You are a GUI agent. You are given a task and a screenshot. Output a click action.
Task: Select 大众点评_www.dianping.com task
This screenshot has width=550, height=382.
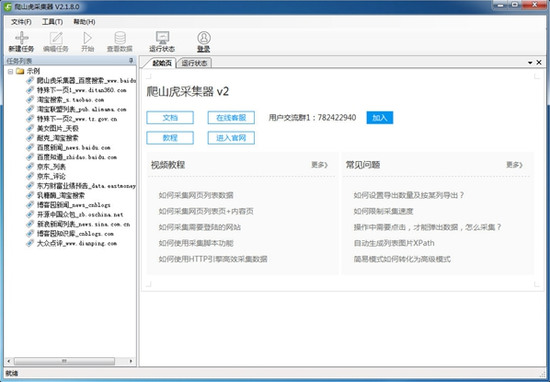coord(77,243)
